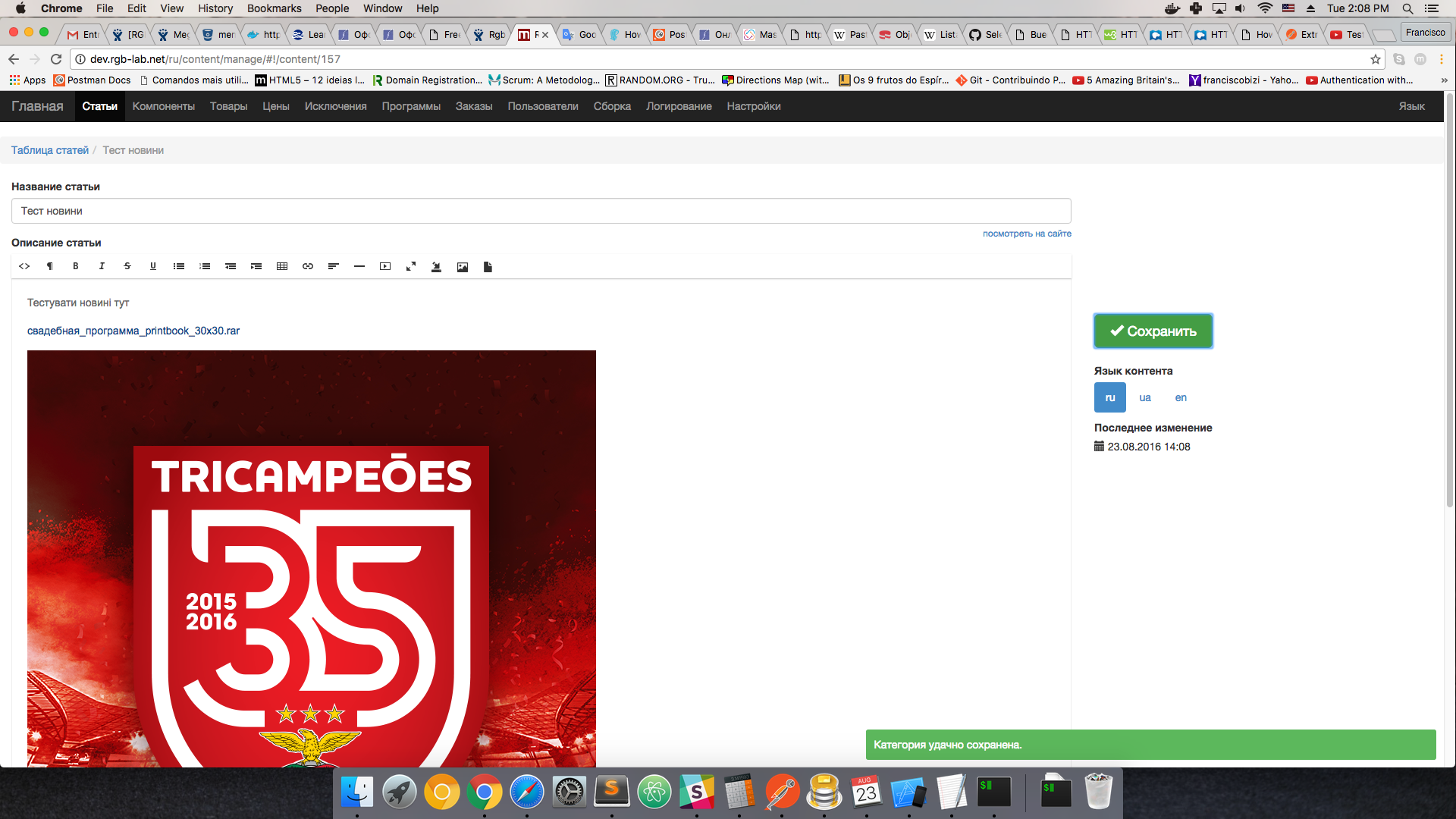Select ru content language
1456x819 pixels.
point(1109,397)
